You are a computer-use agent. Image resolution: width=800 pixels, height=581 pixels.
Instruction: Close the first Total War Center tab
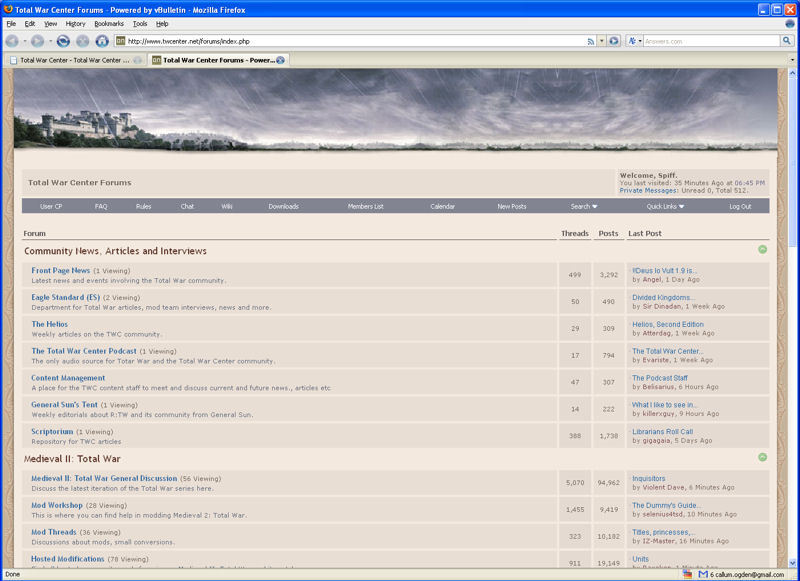137,60
